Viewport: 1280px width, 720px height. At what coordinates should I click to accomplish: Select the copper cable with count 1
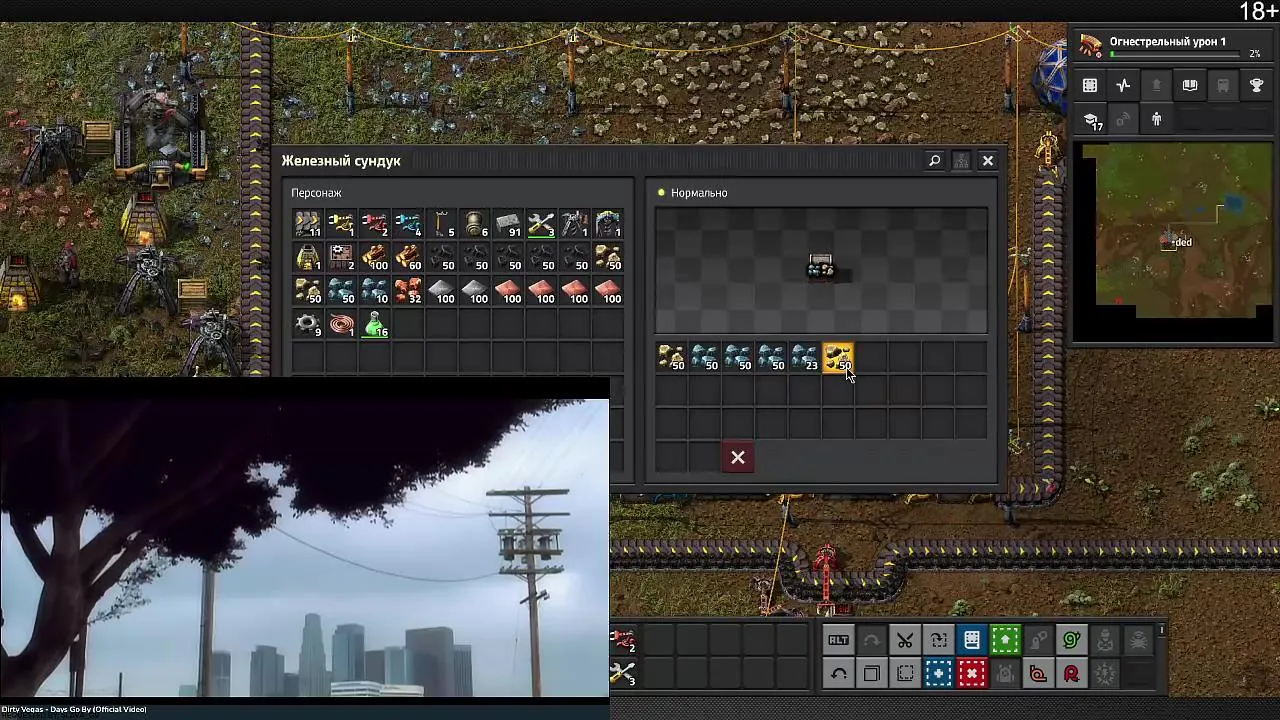click(341, 325)
